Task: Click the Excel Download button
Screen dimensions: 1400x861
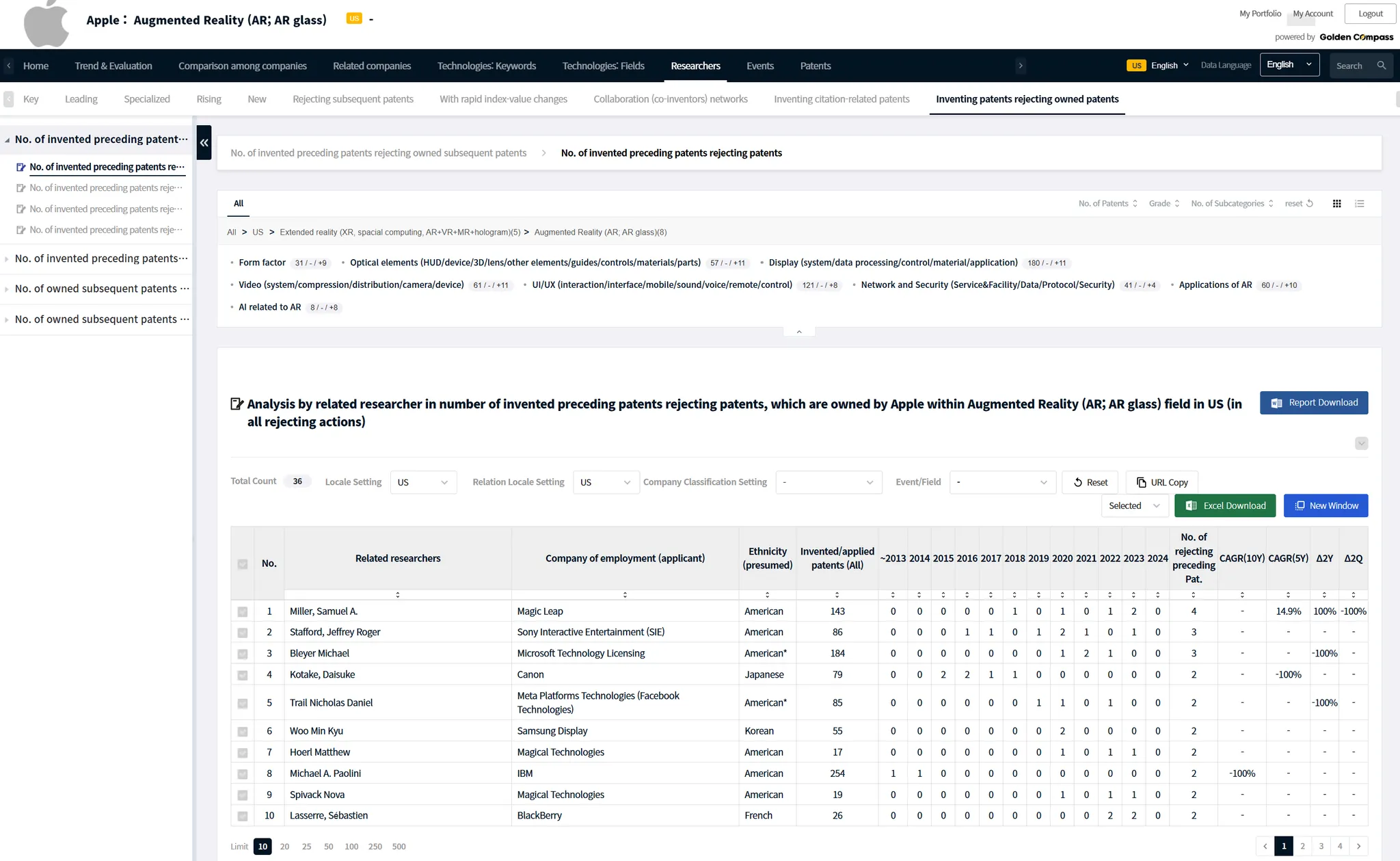Action: [1224, 505]
